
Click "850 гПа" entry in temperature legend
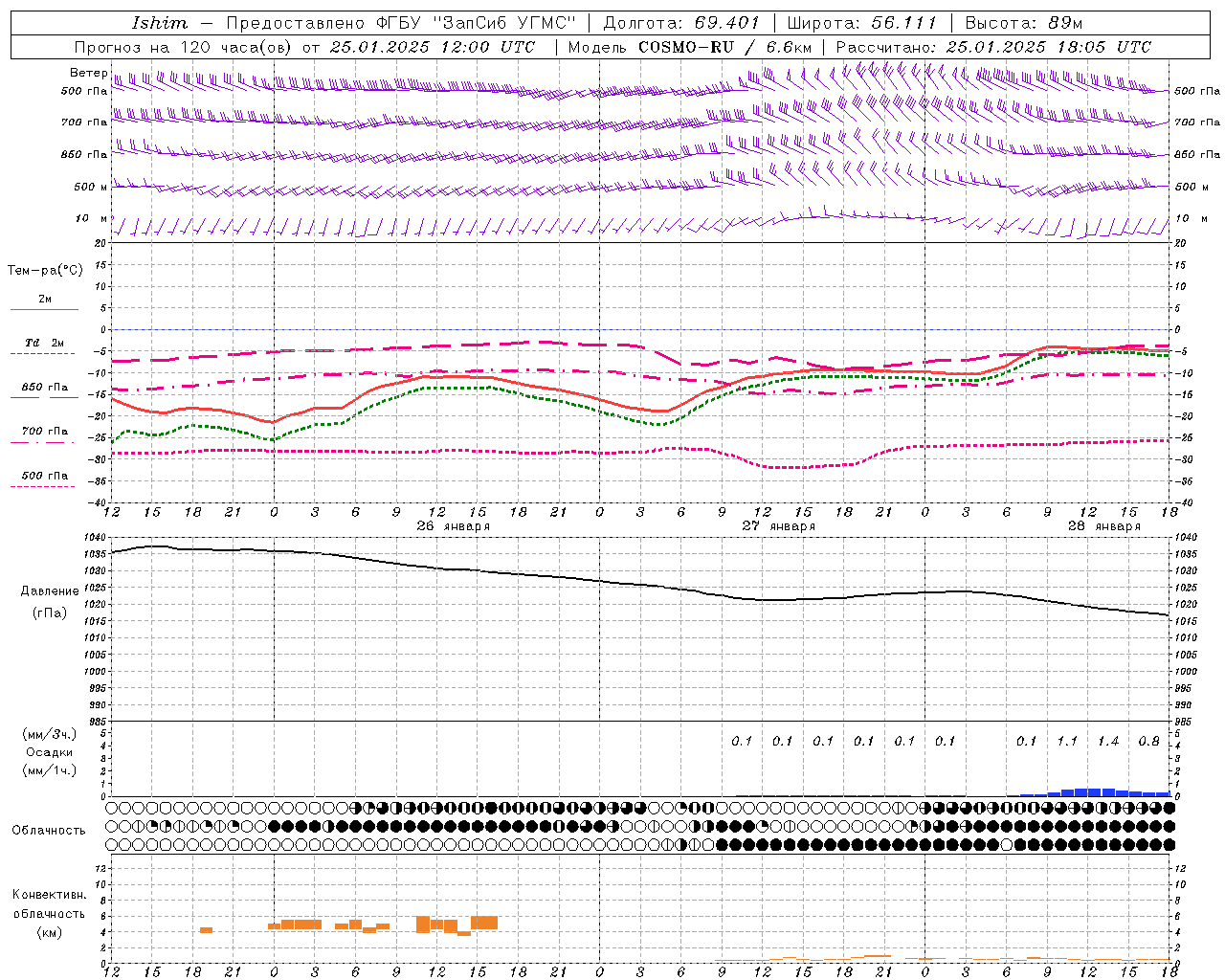[x=45, y=388]
